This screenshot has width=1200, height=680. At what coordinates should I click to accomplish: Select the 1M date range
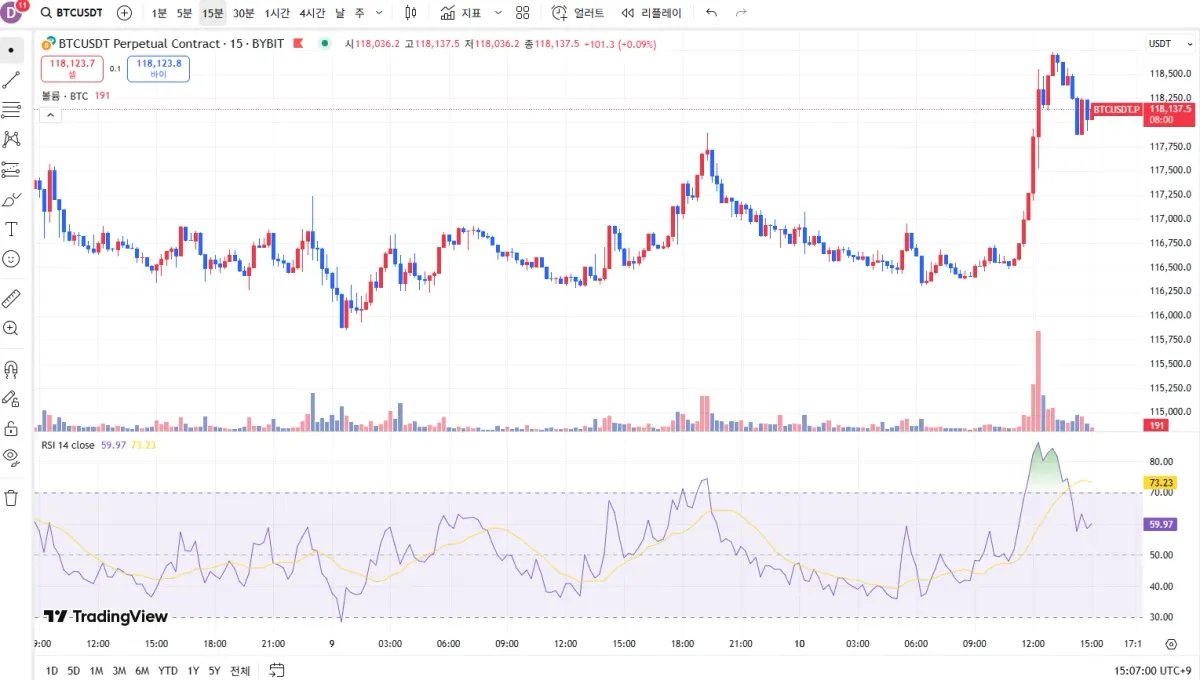[x=96, y=670]
